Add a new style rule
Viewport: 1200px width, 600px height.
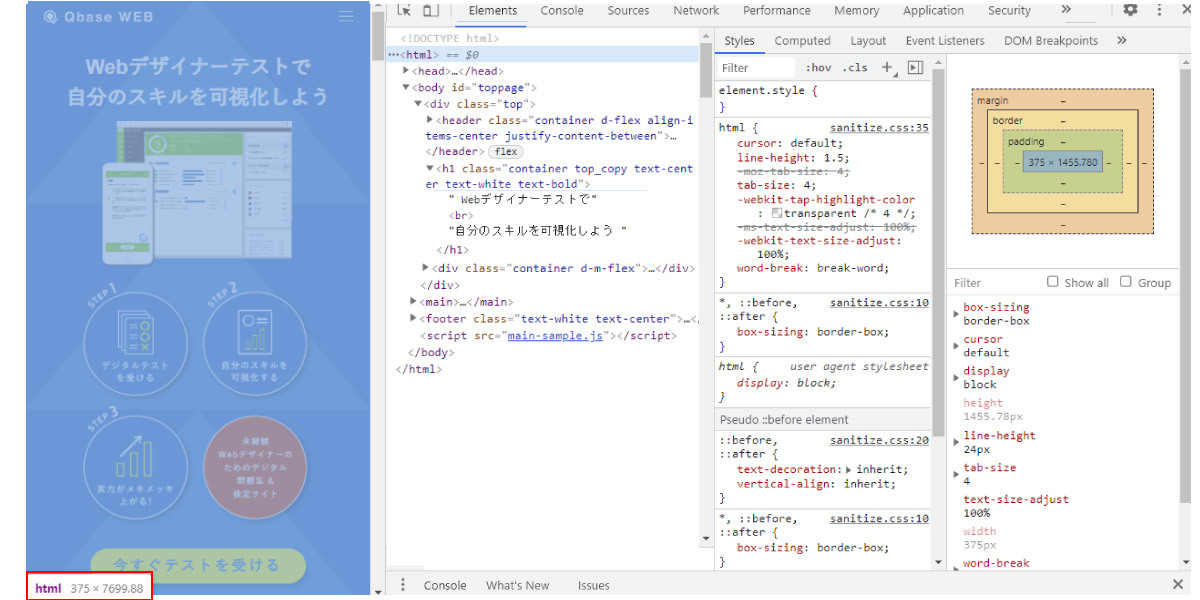887,67
